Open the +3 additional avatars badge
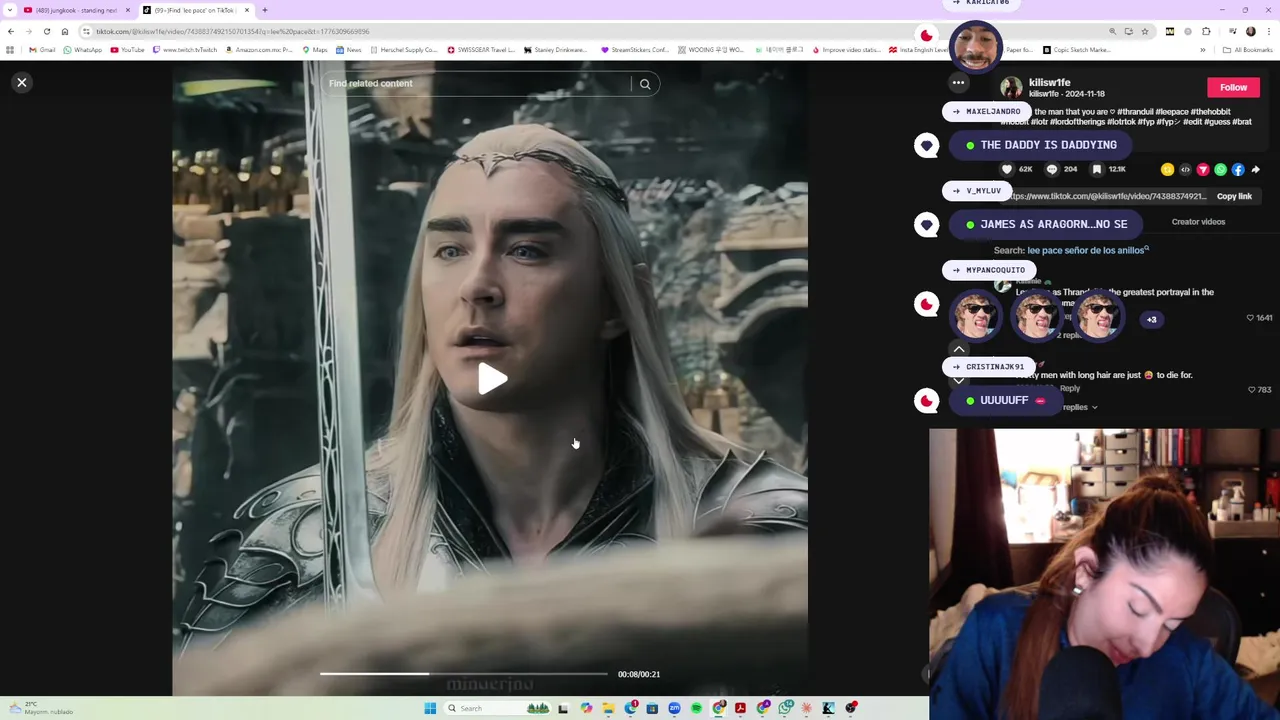This screenshot has width=1280, height=720. 1151,320
